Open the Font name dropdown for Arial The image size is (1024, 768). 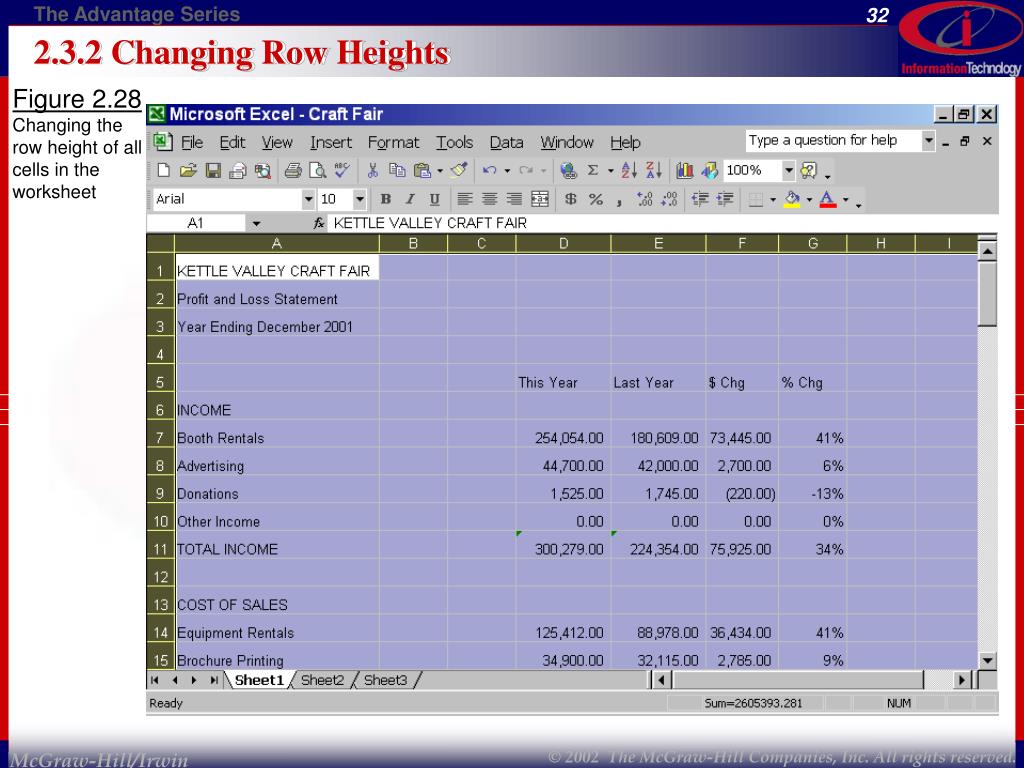tap(308, 199)
